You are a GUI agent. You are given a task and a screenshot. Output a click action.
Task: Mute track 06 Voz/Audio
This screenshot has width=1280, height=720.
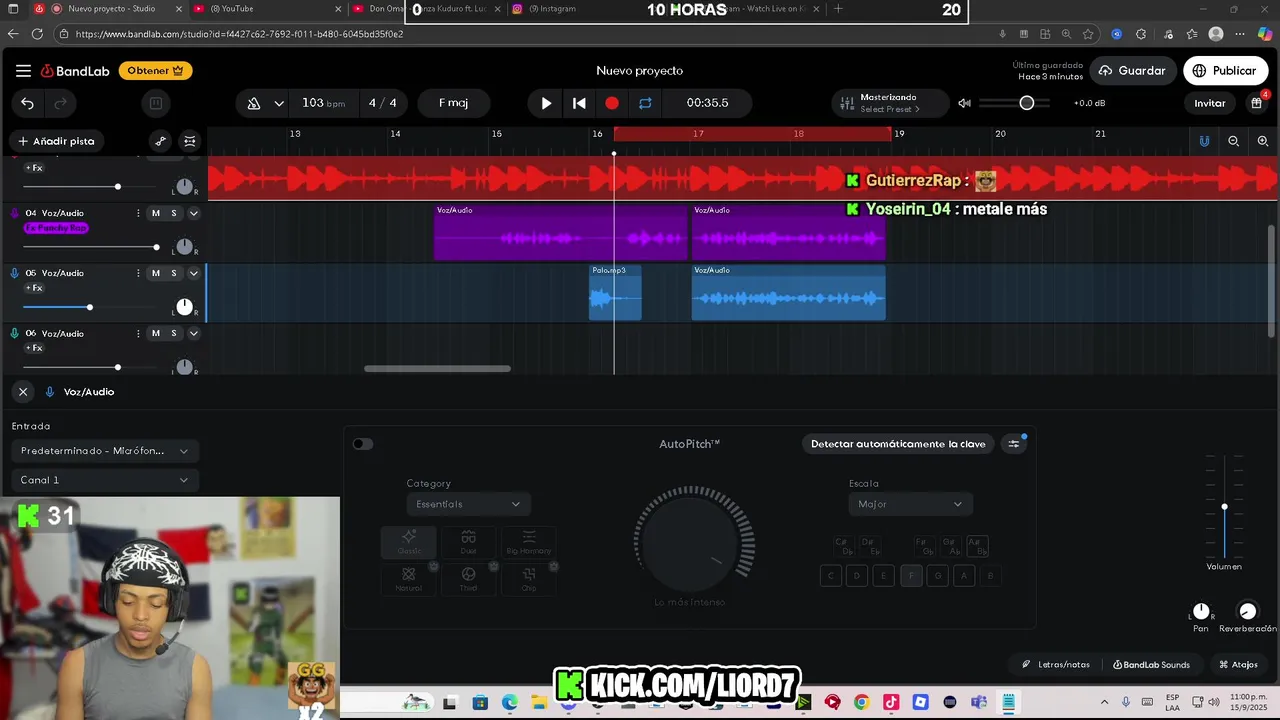pyautogui.click(x=155, y=333)
